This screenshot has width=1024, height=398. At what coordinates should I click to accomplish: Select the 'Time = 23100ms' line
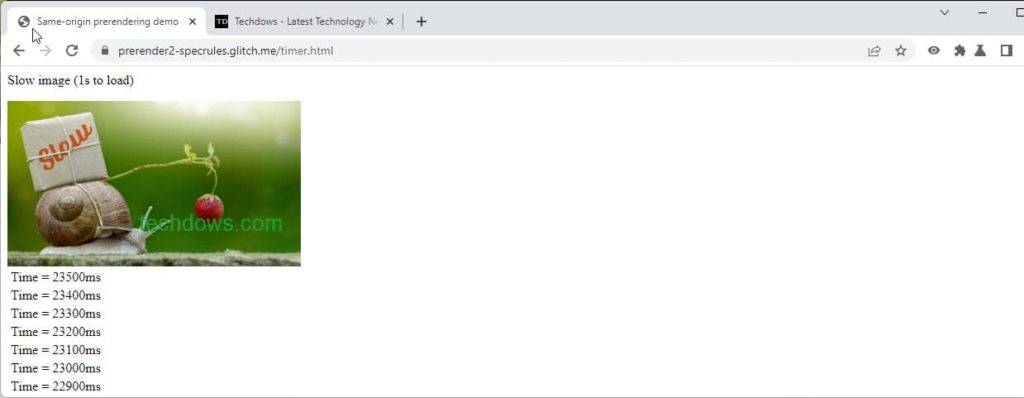click(x=56, y=350)
